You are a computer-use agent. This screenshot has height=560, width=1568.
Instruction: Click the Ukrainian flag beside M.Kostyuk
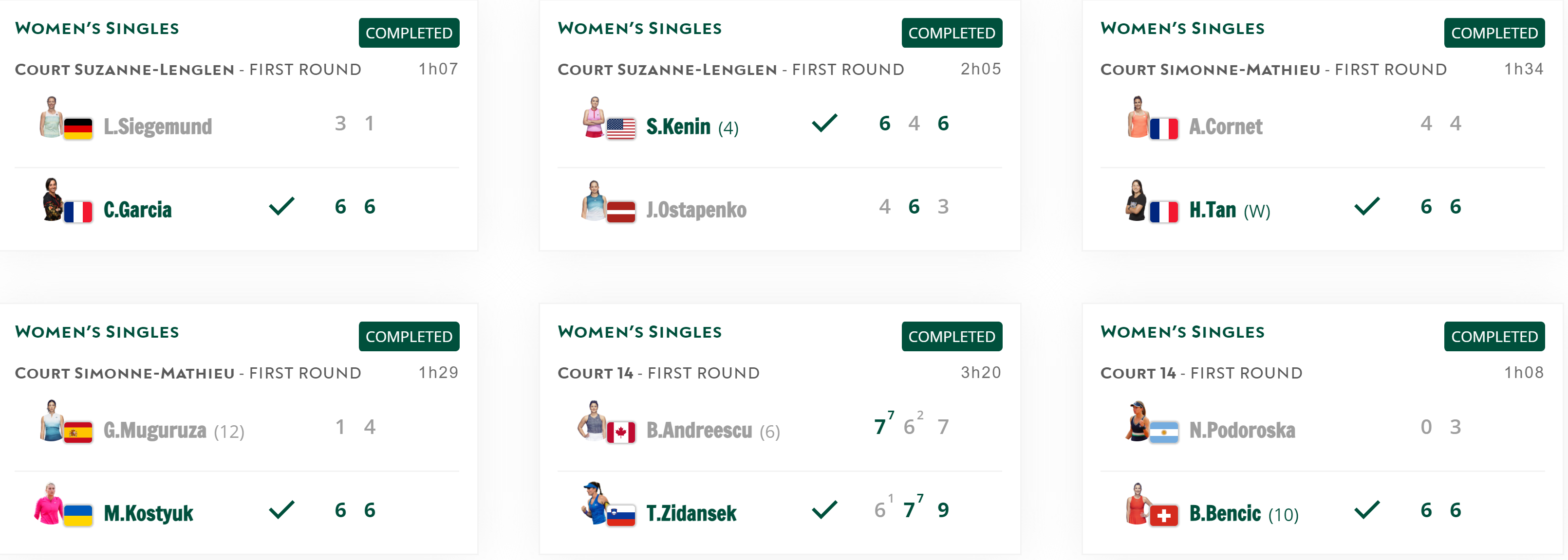click(78, 516)
